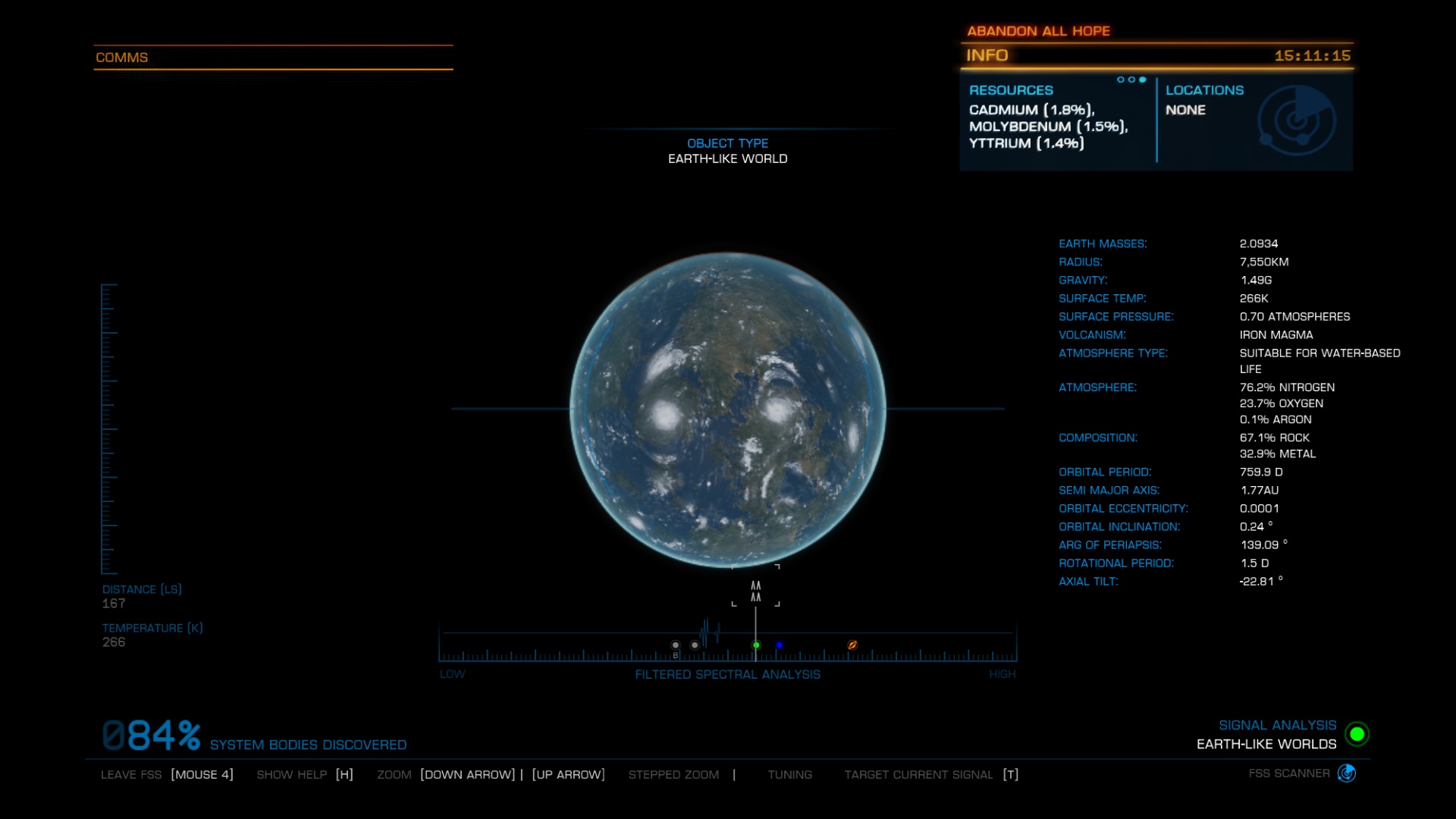Click the grey signal marker labeled 8

coord(676,646)
